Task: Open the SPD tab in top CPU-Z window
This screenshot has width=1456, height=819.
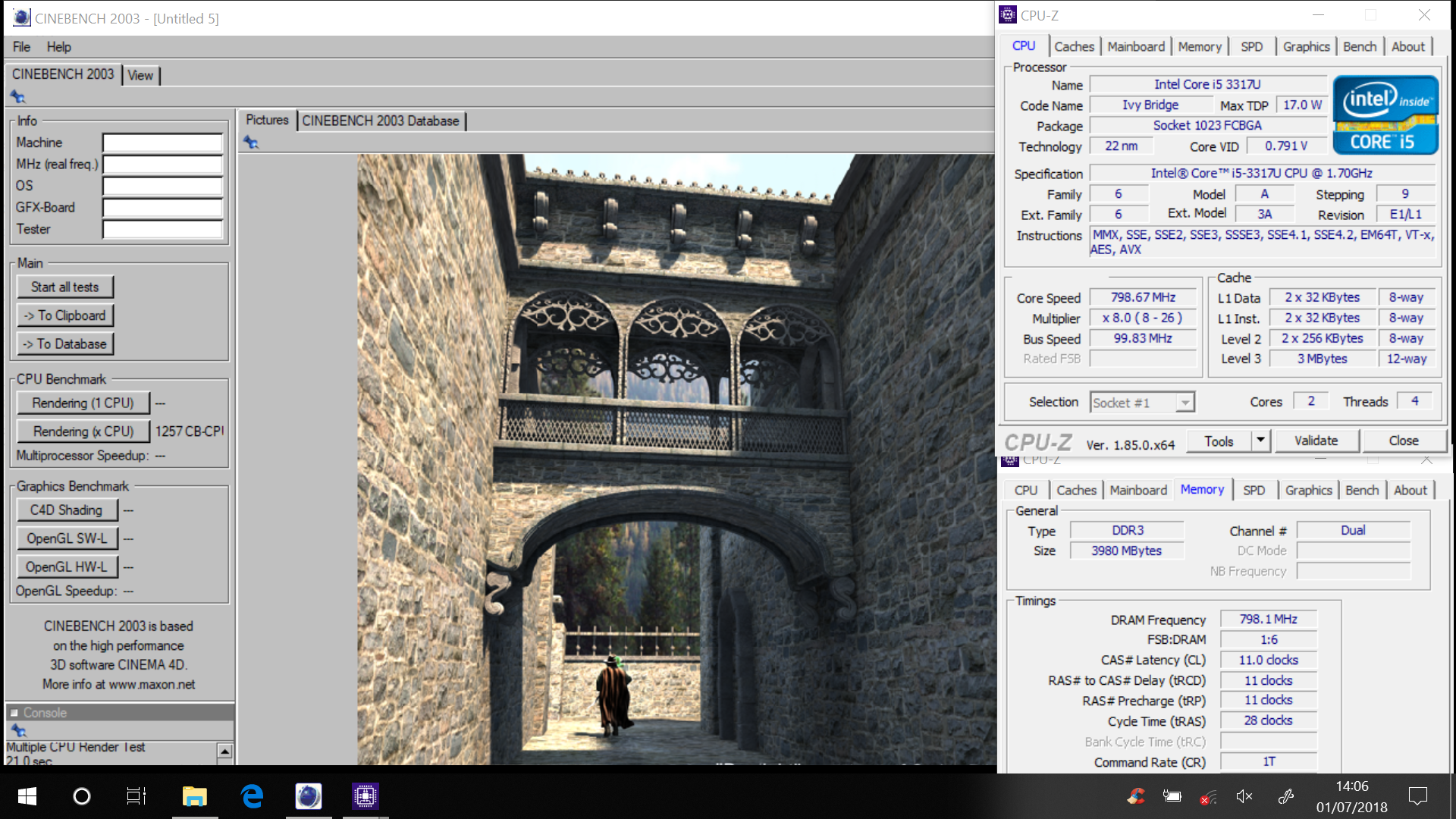Action: pos(1252,46)
